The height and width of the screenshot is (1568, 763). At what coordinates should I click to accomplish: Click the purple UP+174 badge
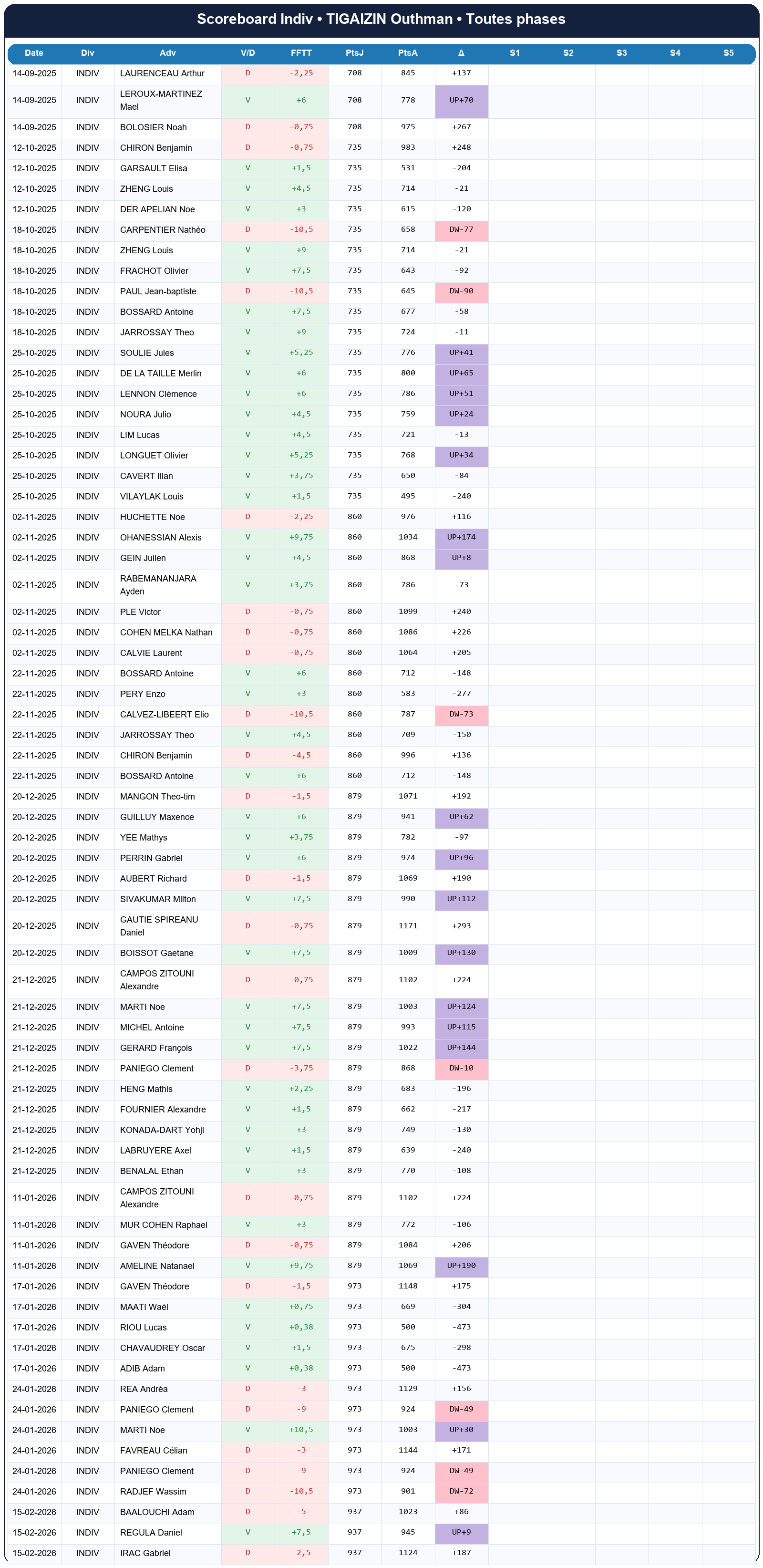(461, 538)
